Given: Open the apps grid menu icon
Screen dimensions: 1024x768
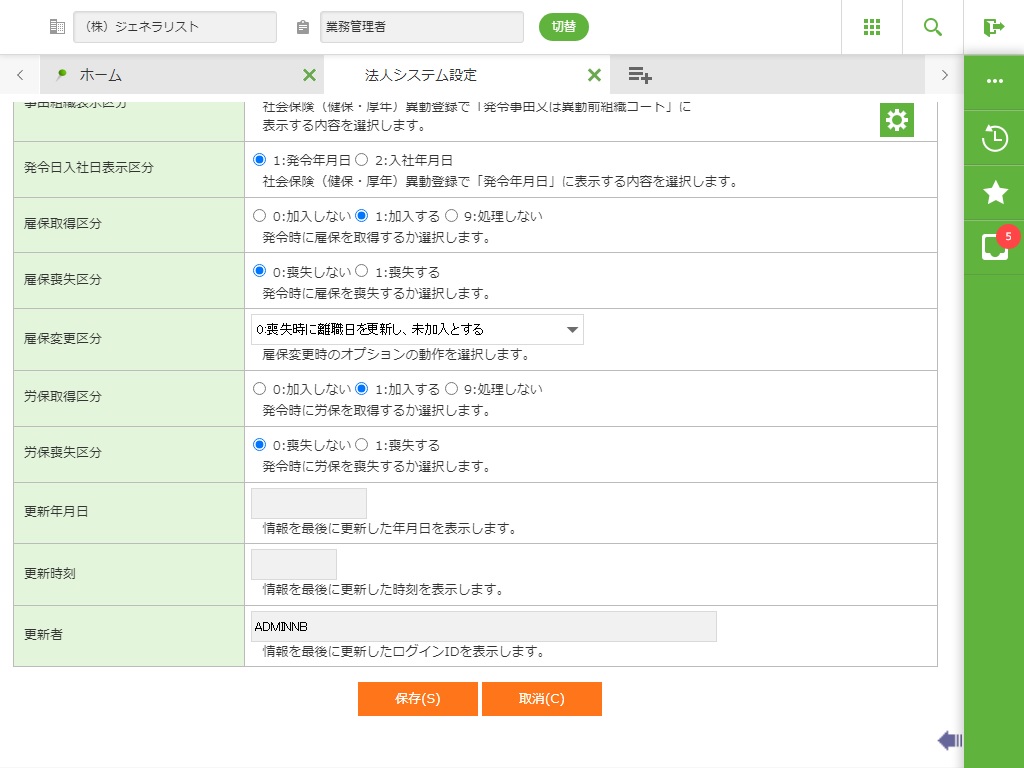Looking at the screenshot, I should pyautogui.click(x=871, y=27).
